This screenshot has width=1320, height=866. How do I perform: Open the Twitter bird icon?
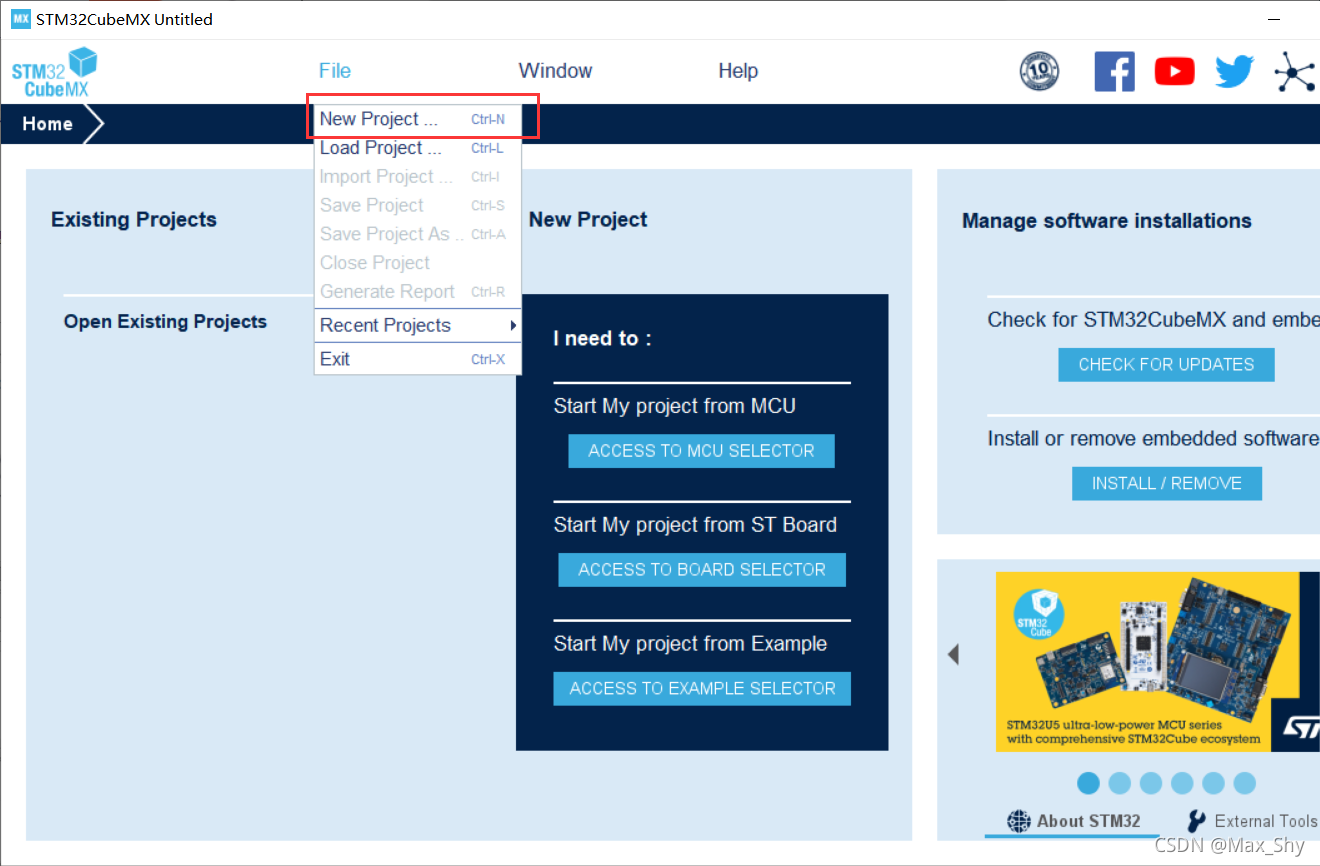[1234, 72]
